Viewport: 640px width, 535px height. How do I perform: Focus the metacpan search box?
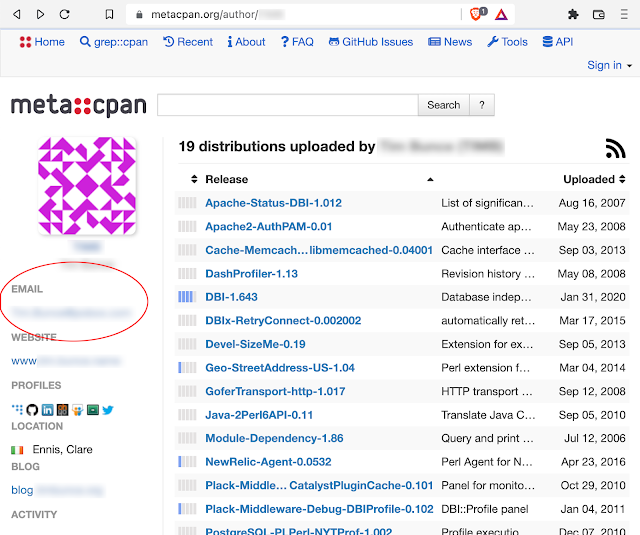tap(288, 105)
